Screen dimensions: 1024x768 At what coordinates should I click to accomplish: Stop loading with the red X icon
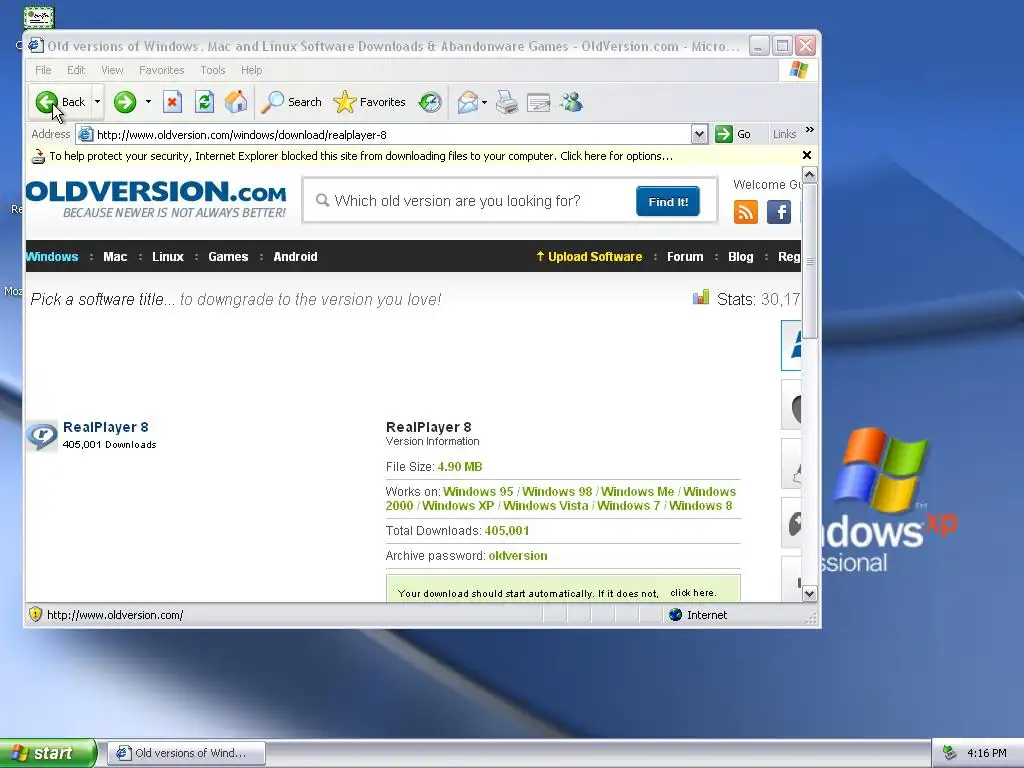pos(172,102)
